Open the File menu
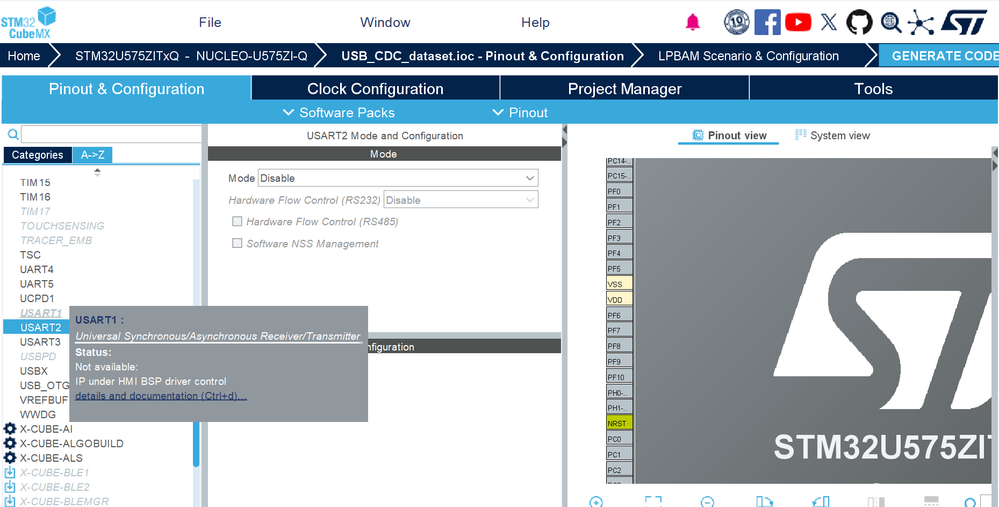This screenshot has height=507, width=999. tap(210, 22)
